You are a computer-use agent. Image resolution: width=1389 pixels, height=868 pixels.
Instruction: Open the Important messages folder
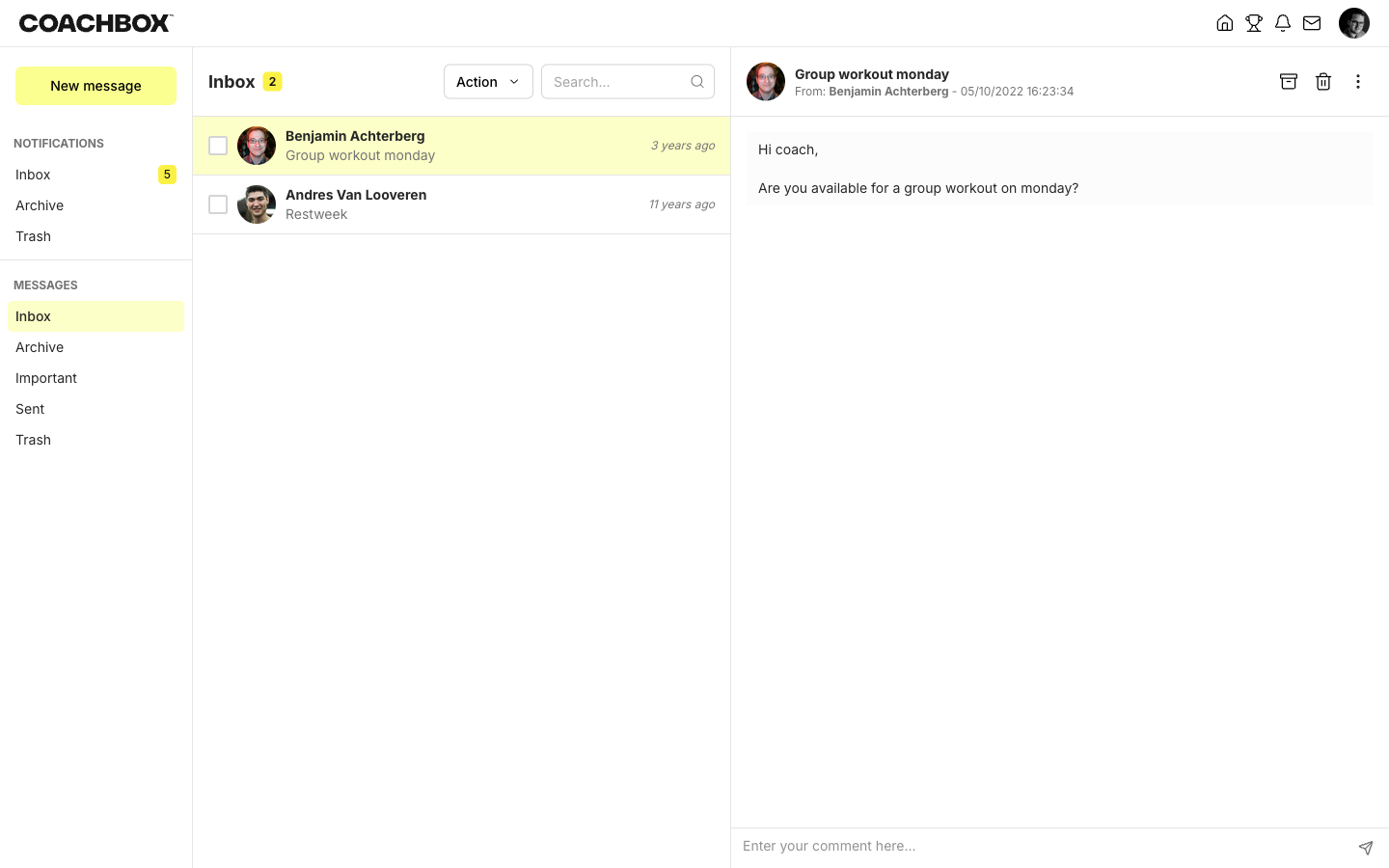(96, 378)
